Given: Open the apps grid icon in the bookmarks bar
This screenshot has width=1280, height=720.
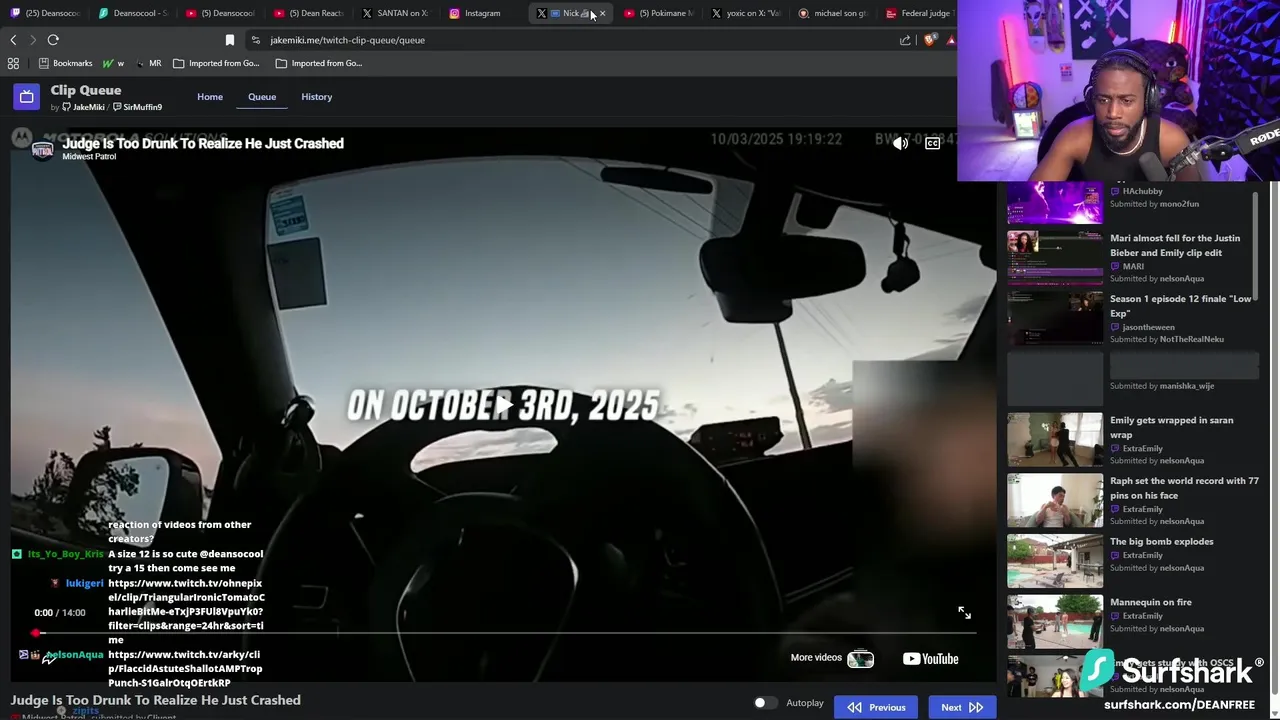Looking at the screenshot, I should (13, 63).
